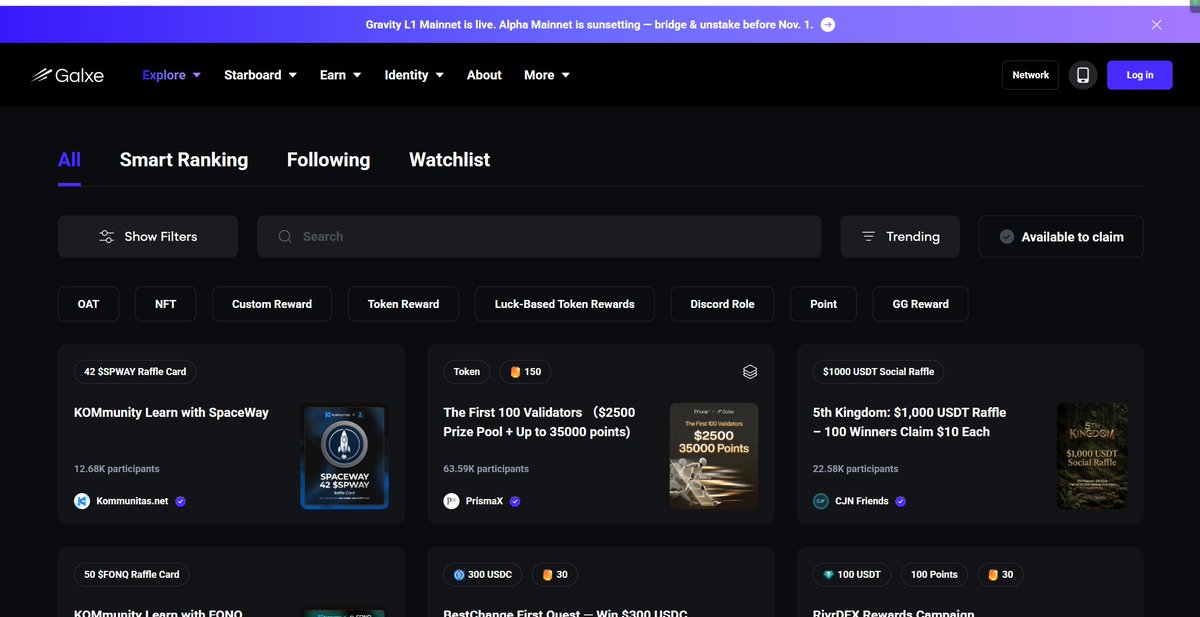Click the stacked layers icon on PrismaX card
This screenshot has width=1200, height=617.
[x=750, y=372]
